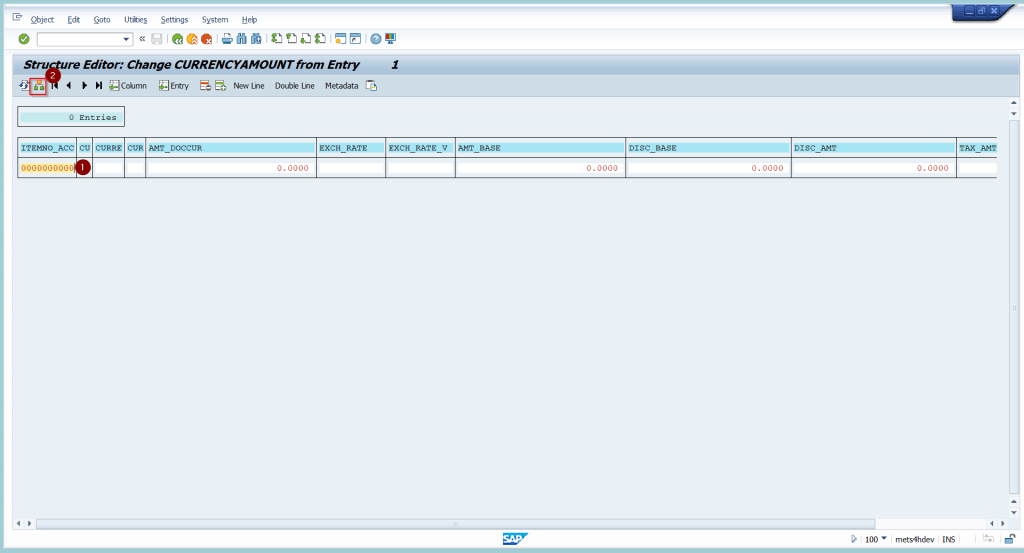Viewport: 1024px width, 553px height.
Task: Click the DISC_BASE column header
Action: pyautogui.click(x=708, y=148)
